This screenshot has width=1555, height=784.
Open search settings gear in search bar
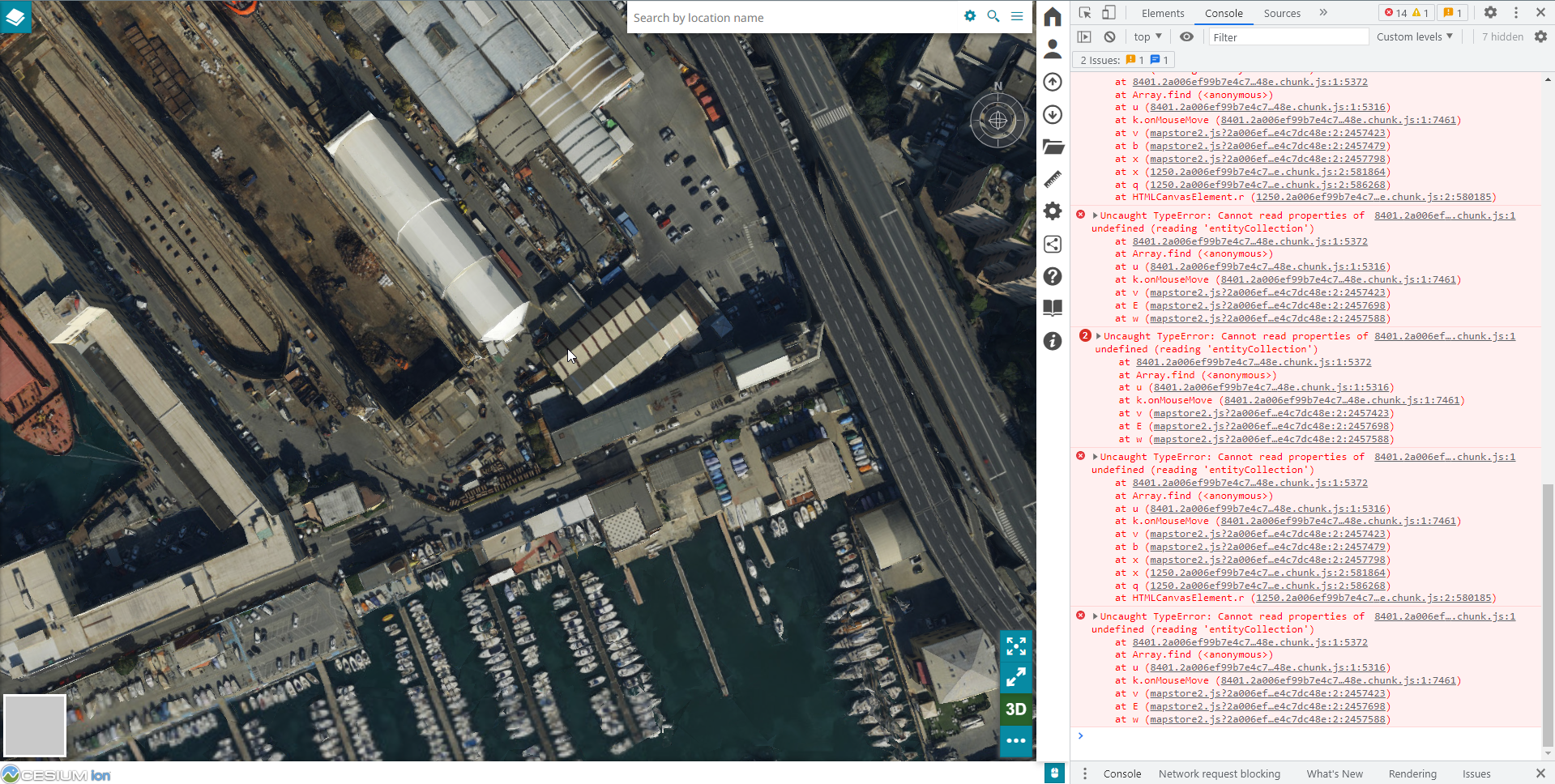tap(970, 16)
